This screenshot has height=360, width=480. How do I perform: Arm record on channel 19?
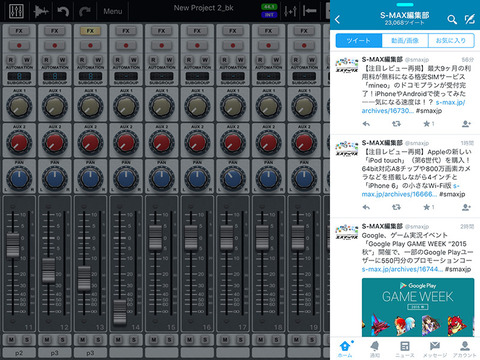pyautogui.click(x=304, y=45)
